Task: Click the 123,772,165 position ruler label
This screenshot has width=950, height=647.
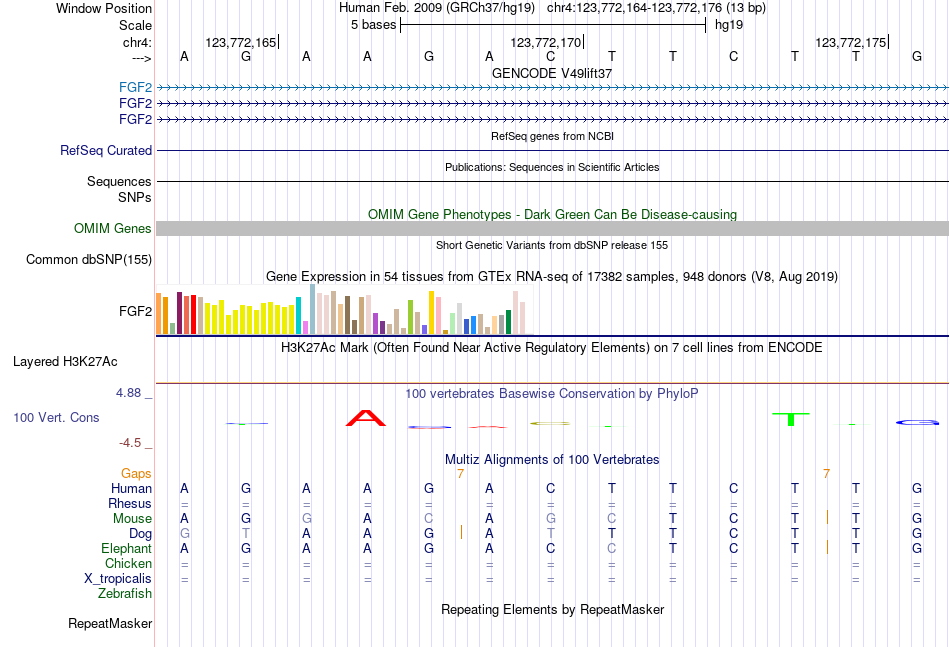Action: [x=241, y=42]
